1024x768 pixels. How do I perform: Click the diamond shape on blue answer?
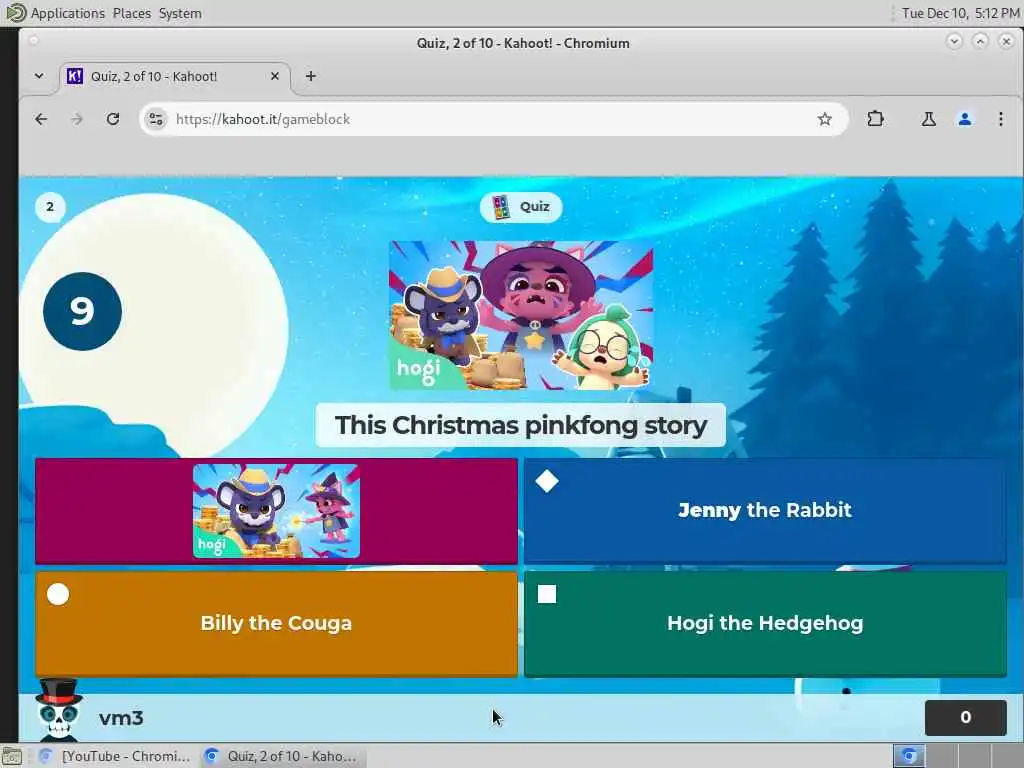pyautogui.click(x=547, y=481)
